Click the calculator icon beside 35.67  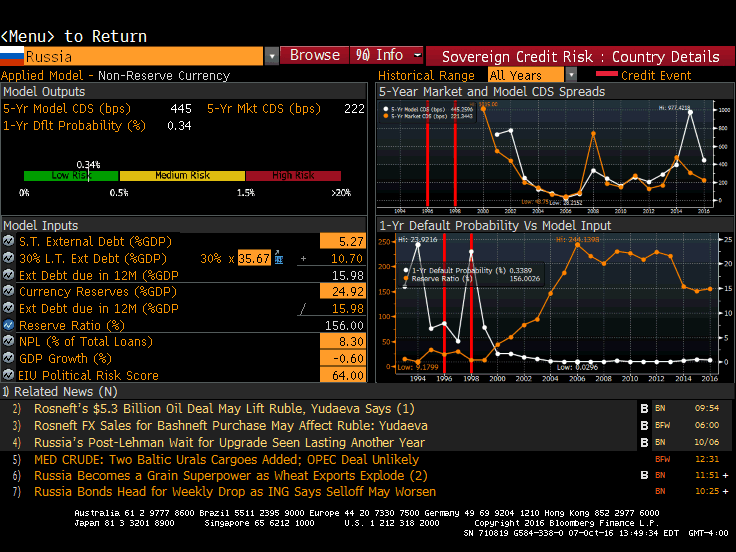pos(279,258)
